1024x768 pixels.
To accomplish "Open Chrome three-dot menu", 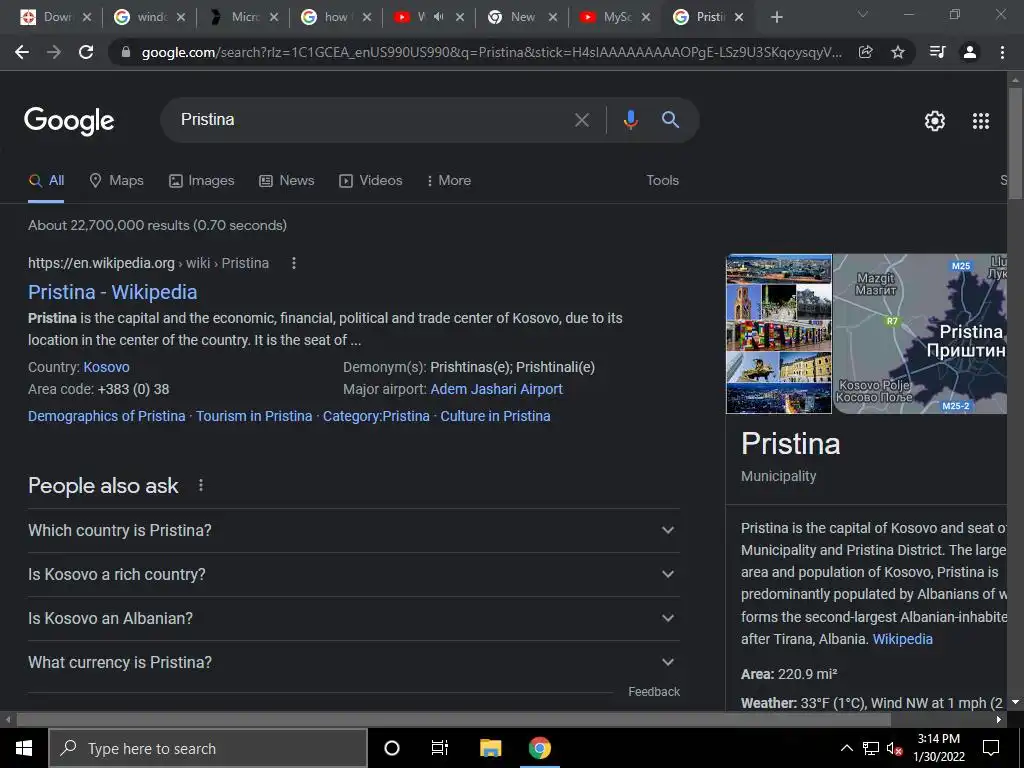I will [1002, 52].
